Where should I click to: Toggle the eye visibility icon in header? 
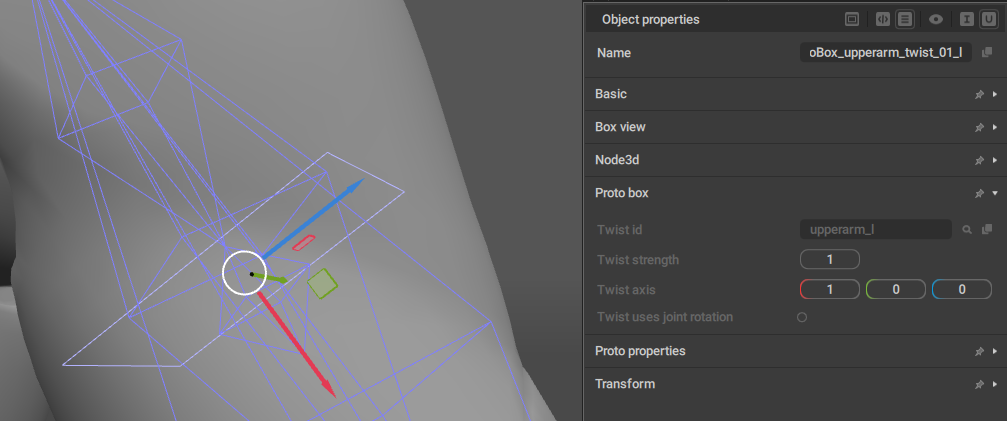tap(936, 19)
